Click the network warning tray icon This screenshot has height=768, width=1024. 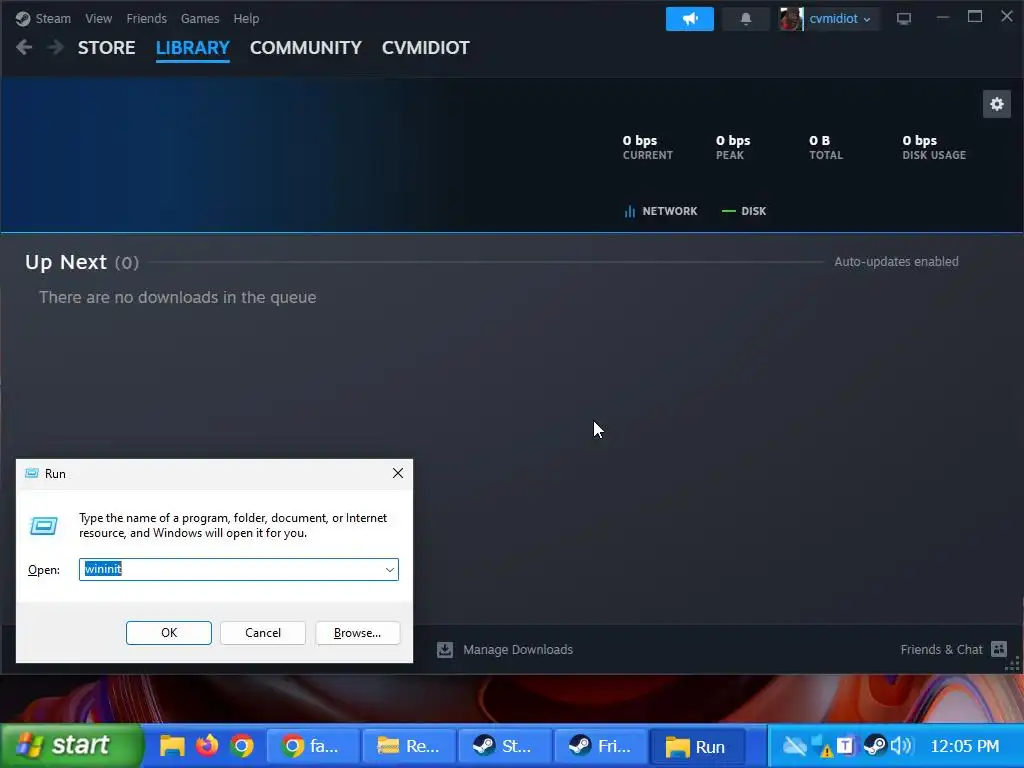pyautogui.click(x=822, y=746)
